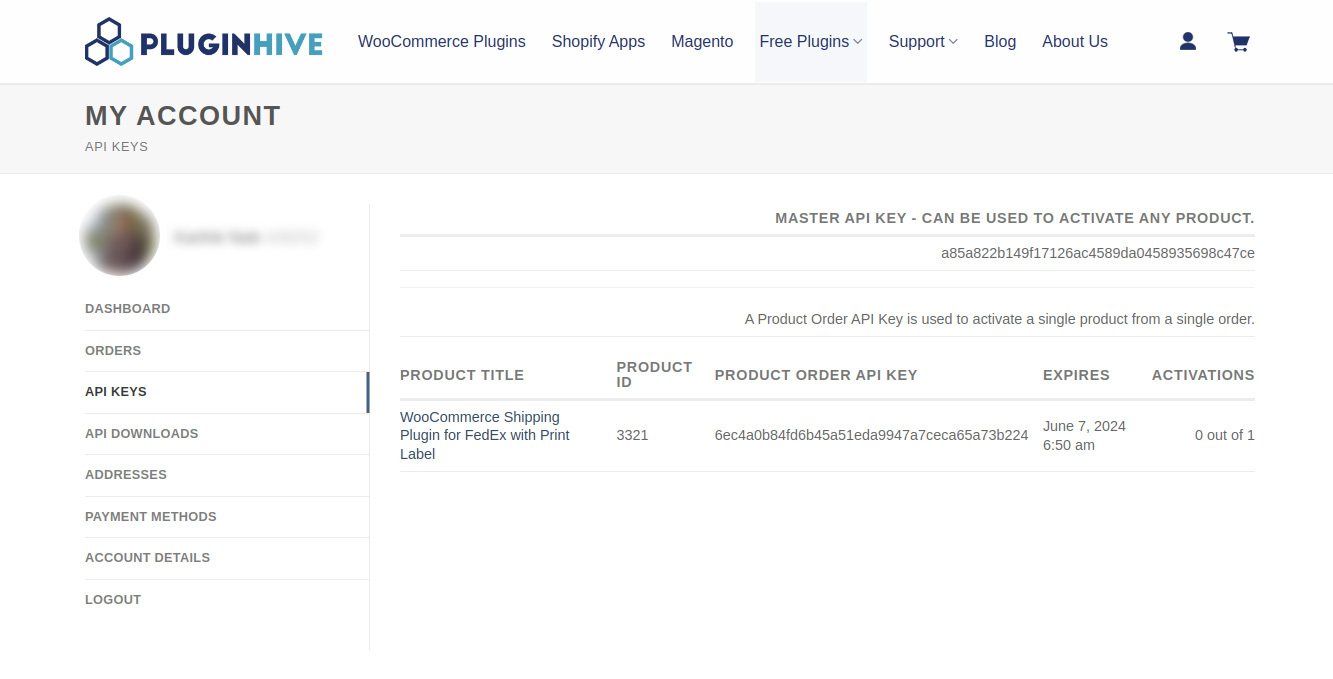
Task: Open WooCommerce Shipping Plugin for FedEx link
Action: point(485,435)
